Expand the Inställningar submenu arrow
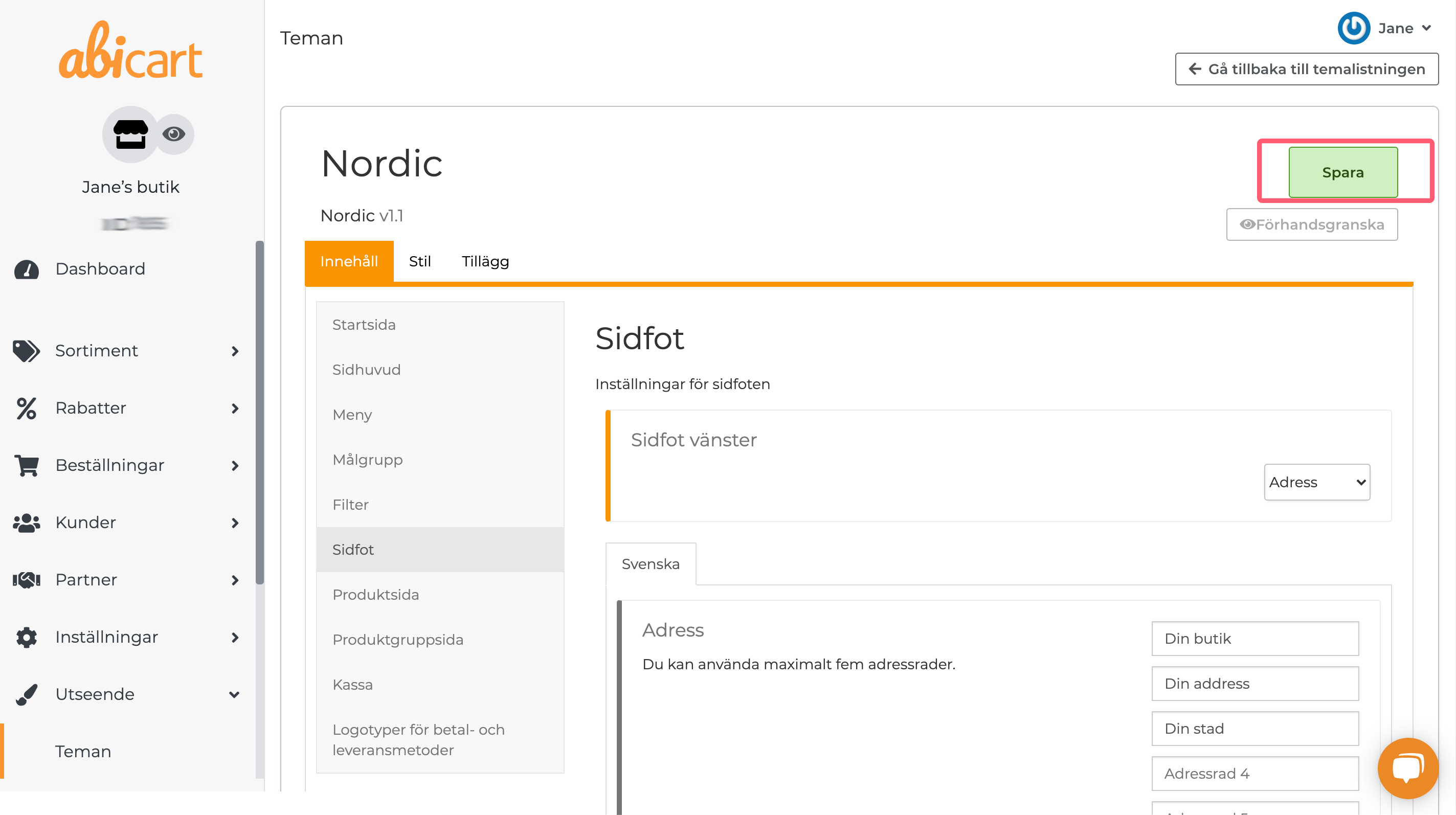 tap(235, 638)
